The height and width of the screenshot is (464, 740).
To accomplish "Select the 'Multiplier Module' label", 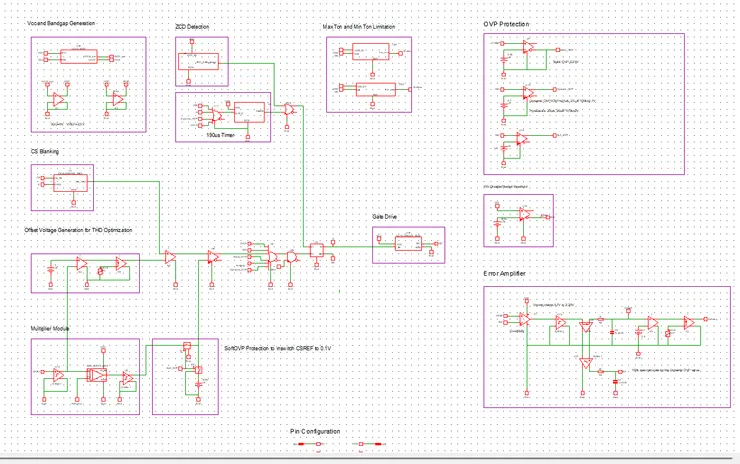I will pos(50,329).
